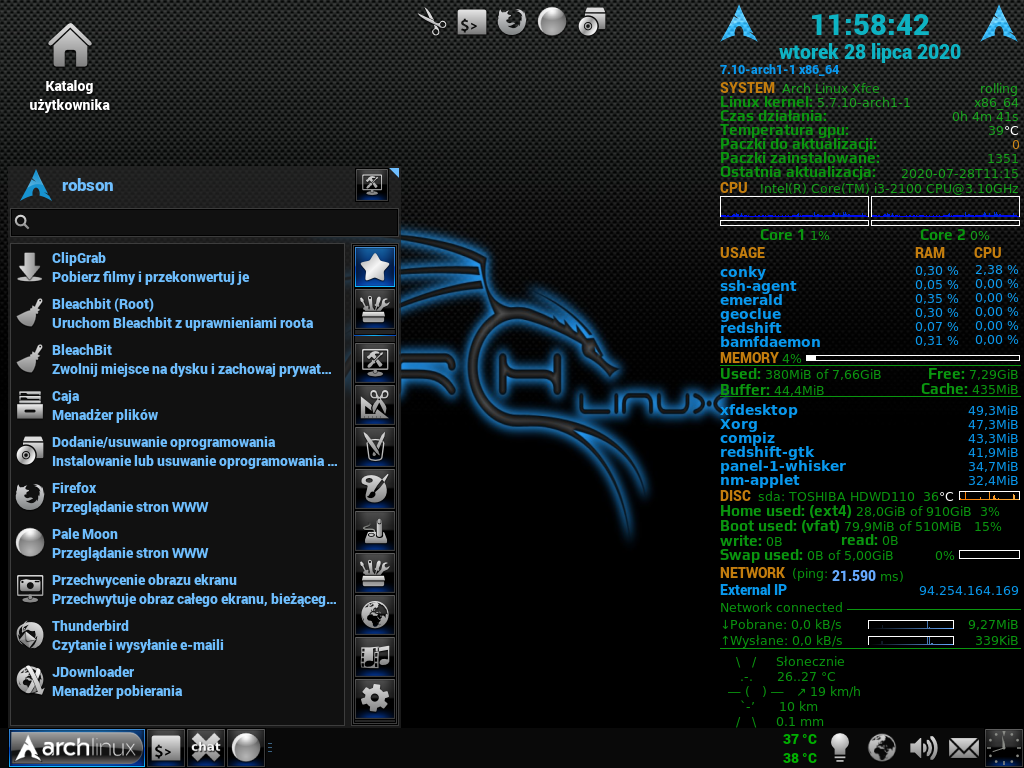Screen dimensions: 1024x768
Task: Launch BleachBit disk cleaner entry
Action: (177, 359)
